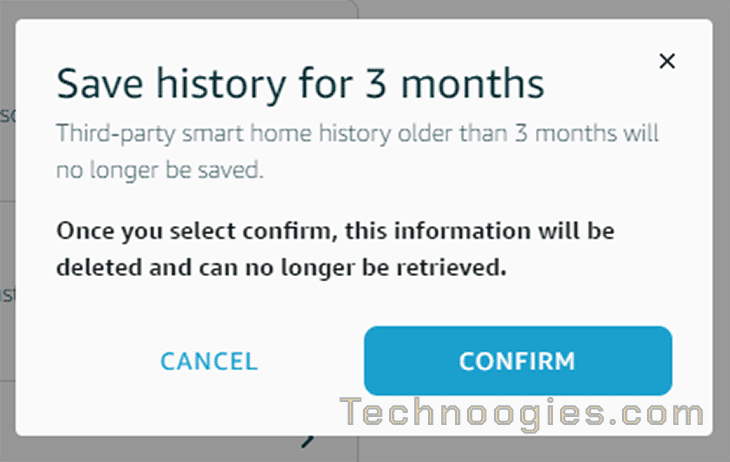The height and width of the screenshot is (462, 730).
Task: Click the word 'confirm' in the bold warning text
Action: click(290, 231)
